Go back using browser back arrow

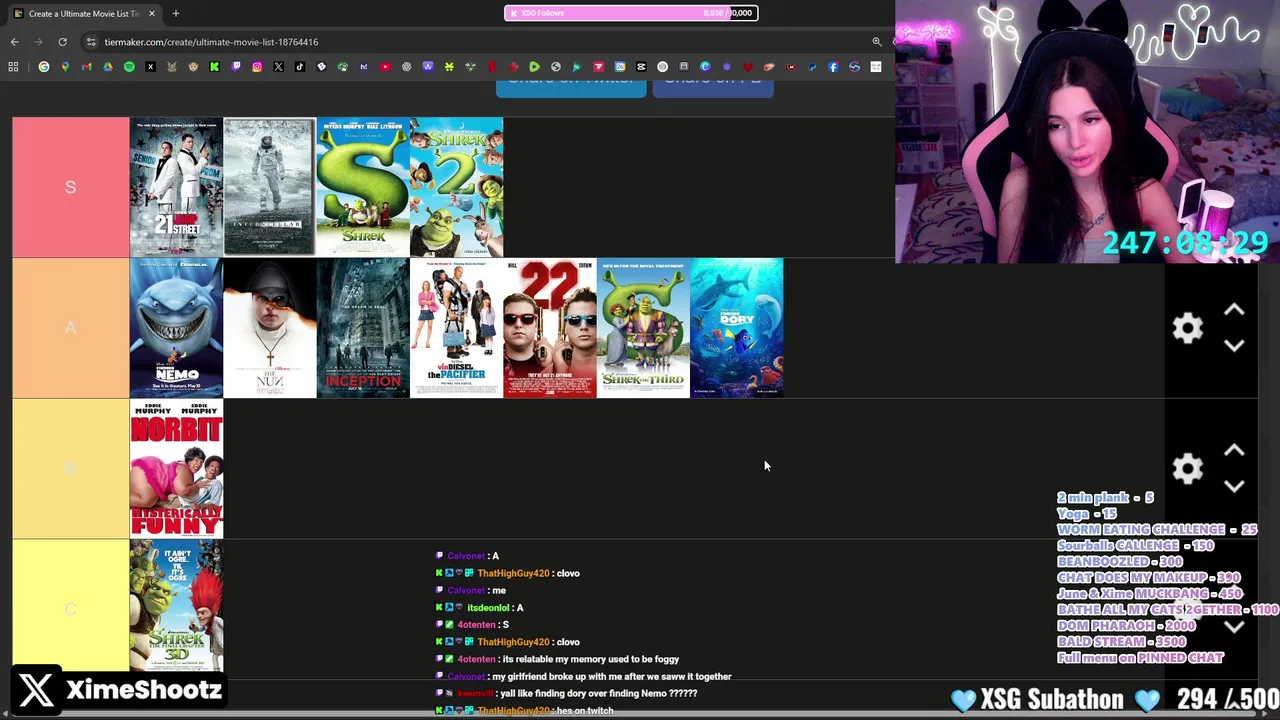(14, 42)
